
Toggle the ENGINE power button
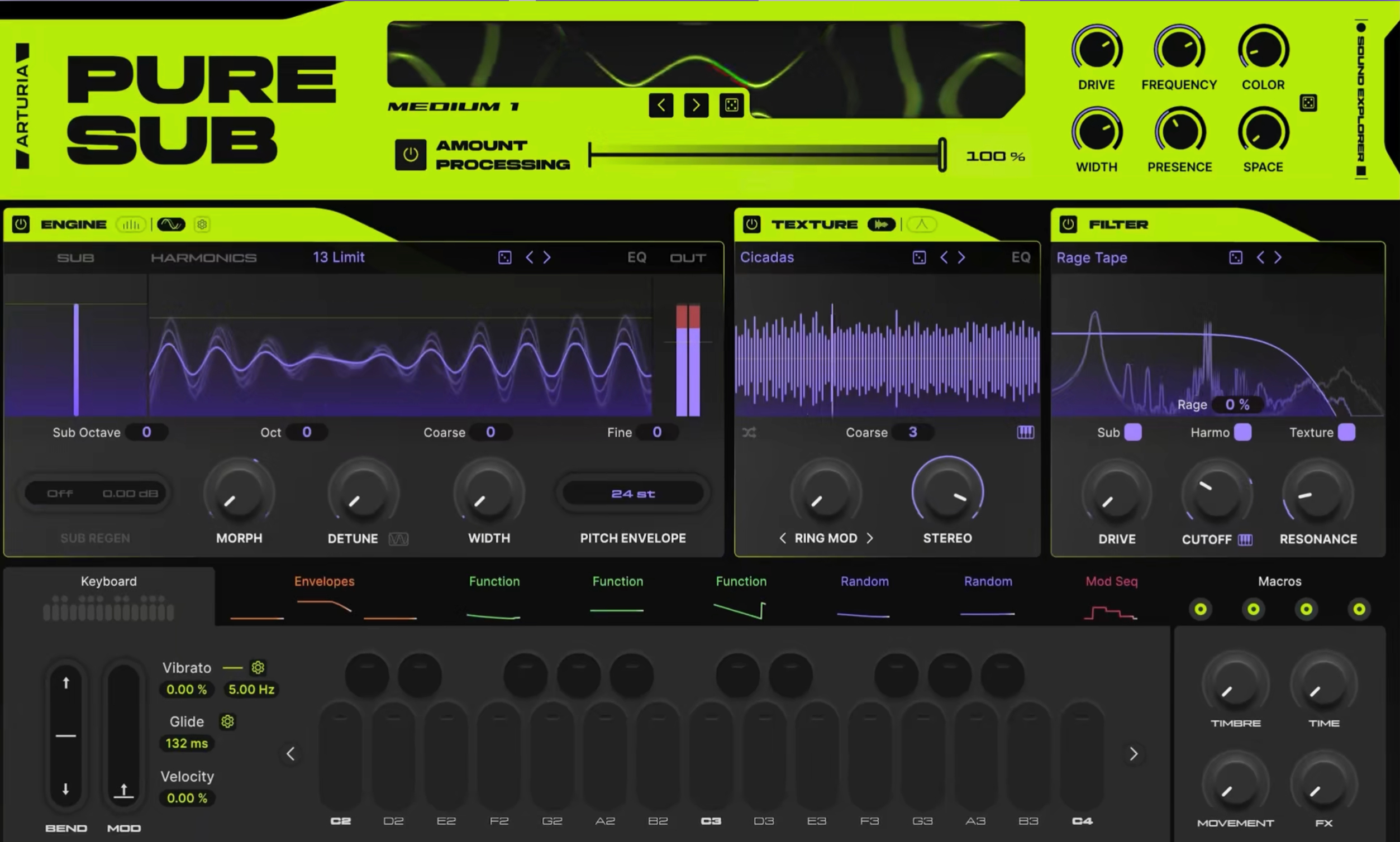tap(21, 224)
